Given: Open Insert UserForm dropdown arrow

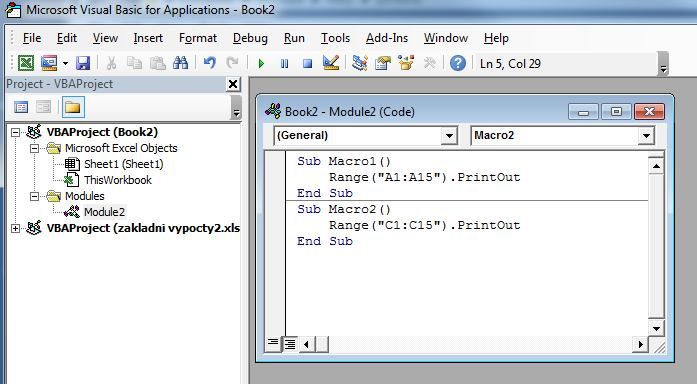Looking at the screenshot, I should 65,63.
